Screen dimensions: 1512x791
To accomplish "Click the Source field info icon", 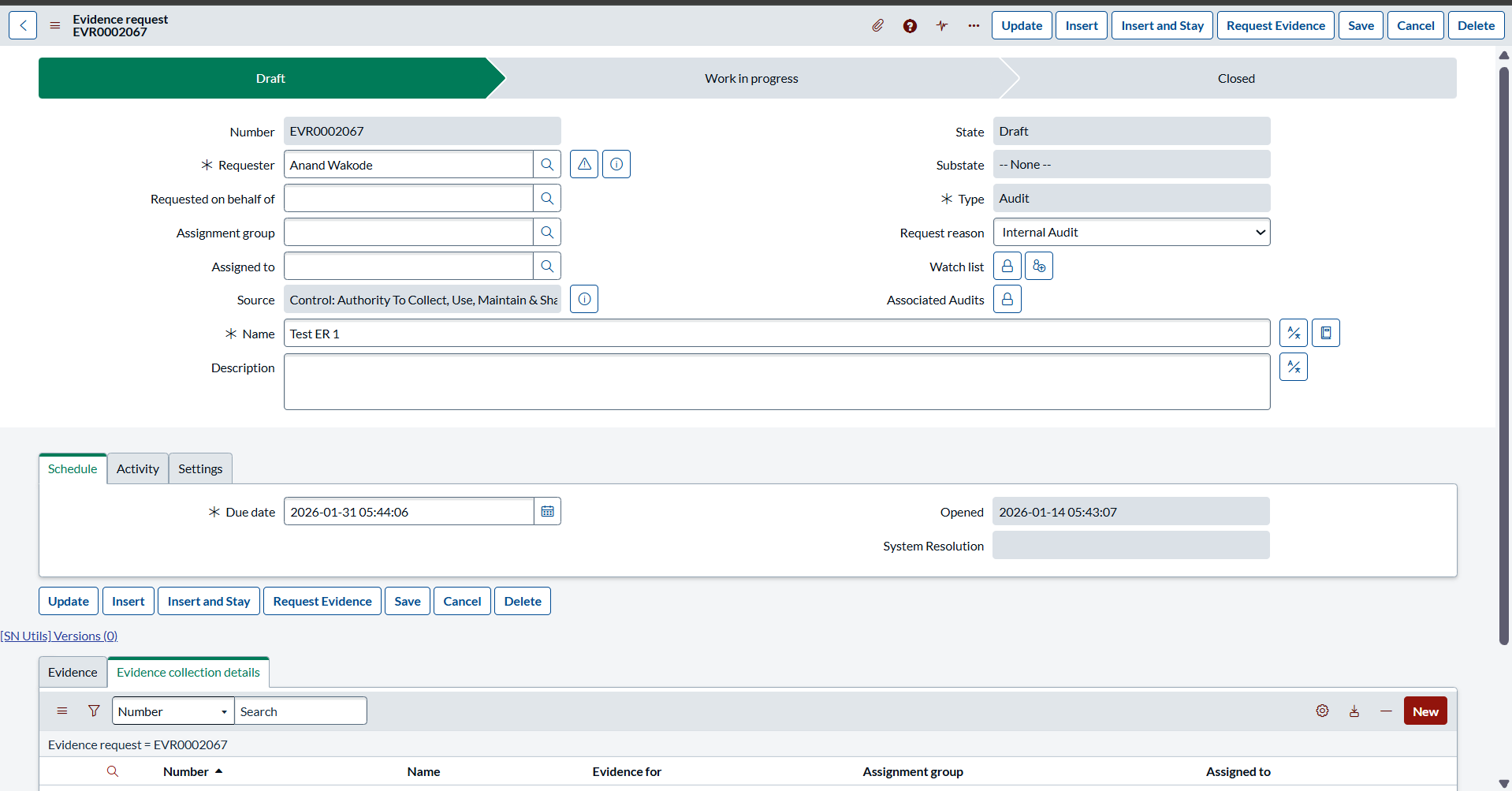I will click(x=584, y=300).
